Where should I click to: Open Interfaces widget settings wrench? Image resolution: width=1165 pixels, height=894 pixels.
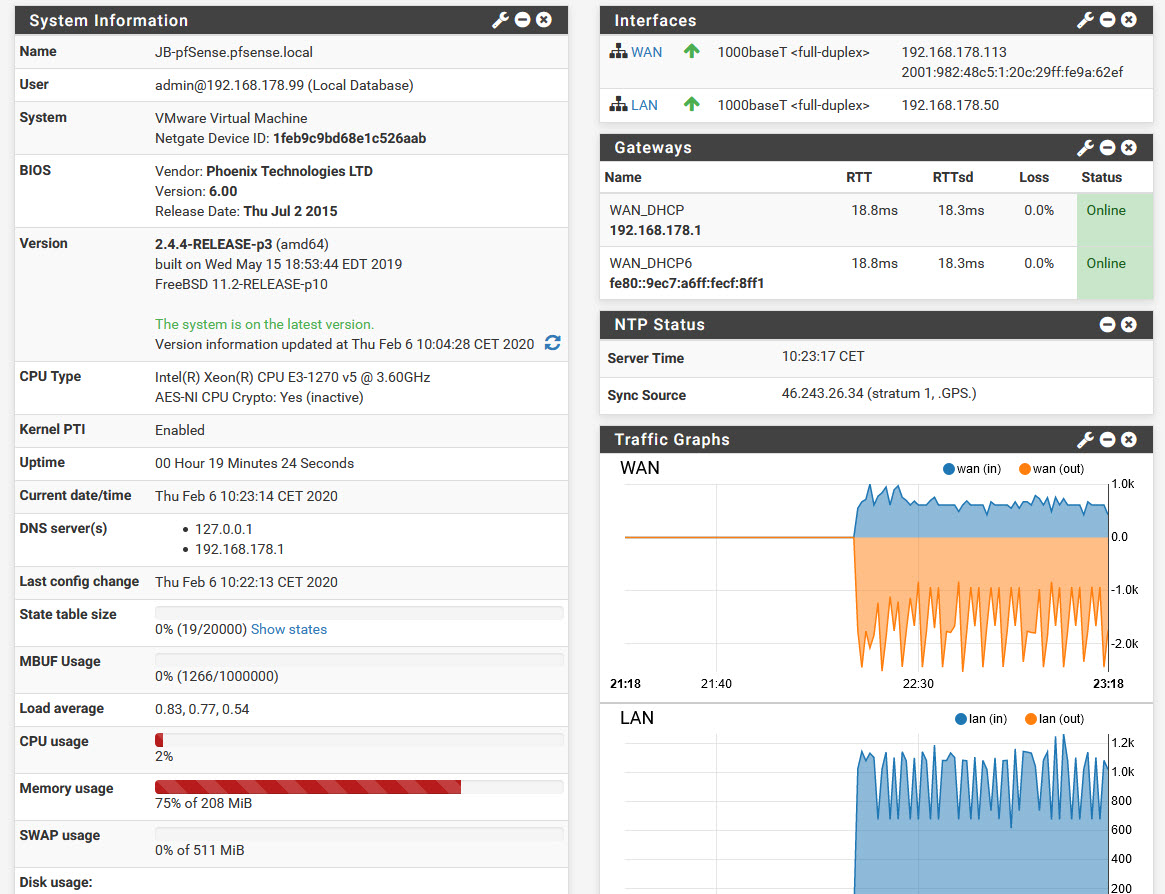(x=1085, y=20)
